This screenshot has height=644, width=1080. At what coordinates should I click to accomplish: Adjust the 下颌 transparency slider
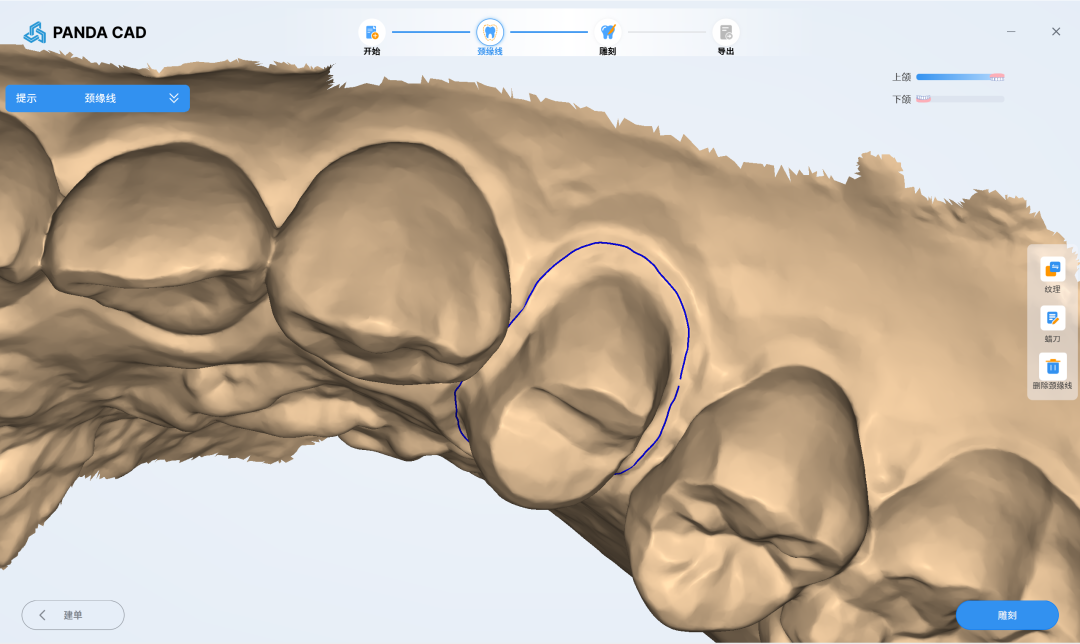click(x=959, y=99)
